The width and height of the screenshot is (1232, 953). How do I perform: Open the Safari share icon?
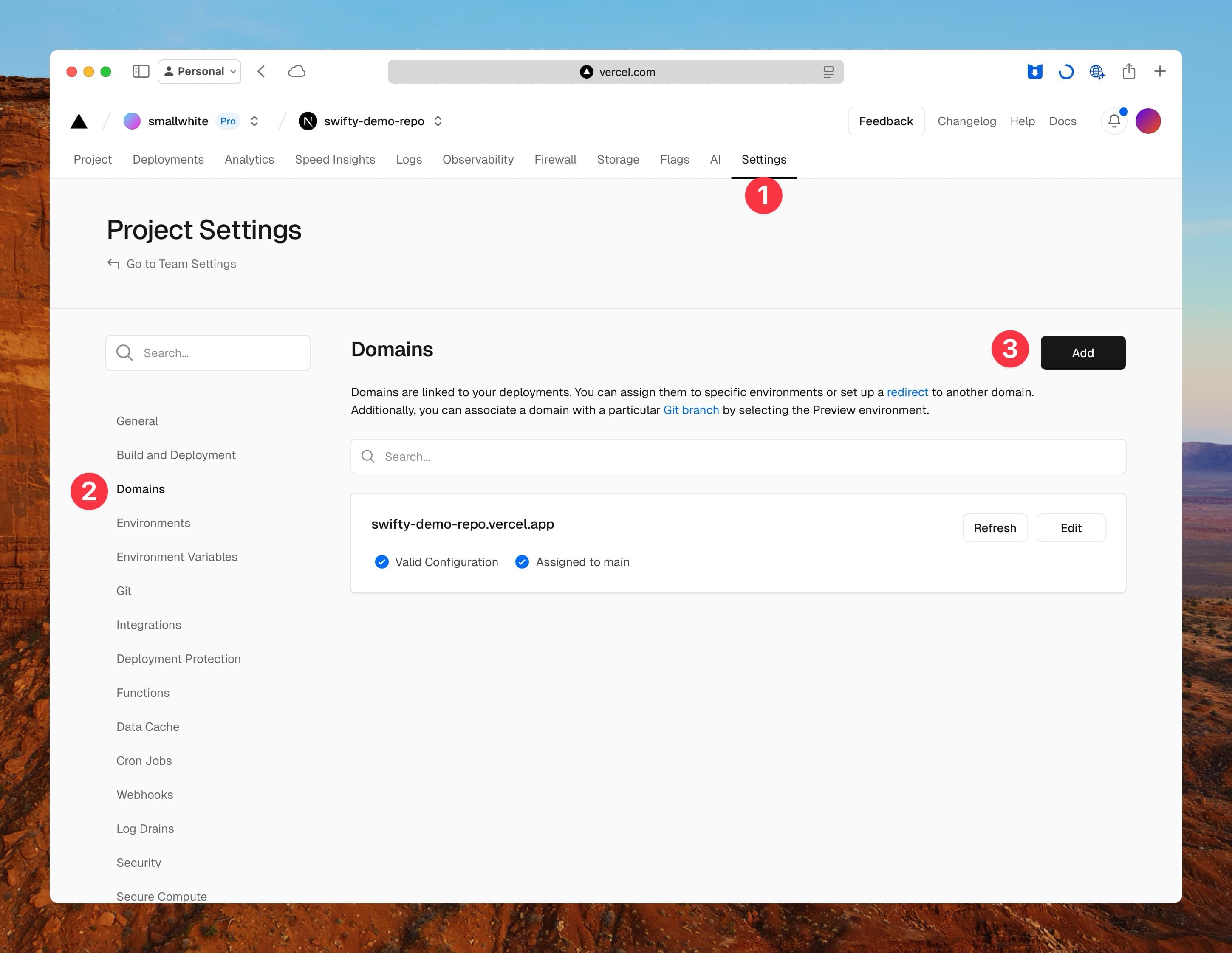coord(1129,71)
